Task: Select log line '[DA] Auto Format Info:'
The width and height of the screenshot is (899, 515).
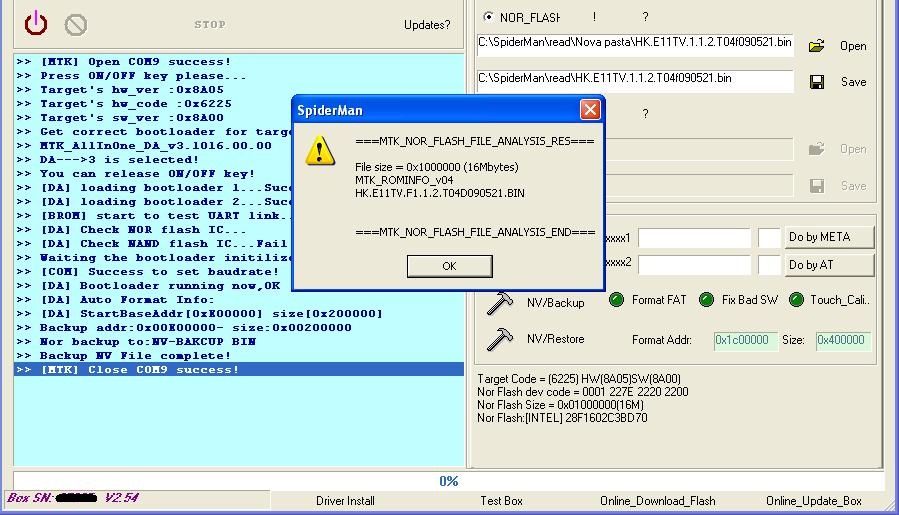Action: tap(239, 299)
